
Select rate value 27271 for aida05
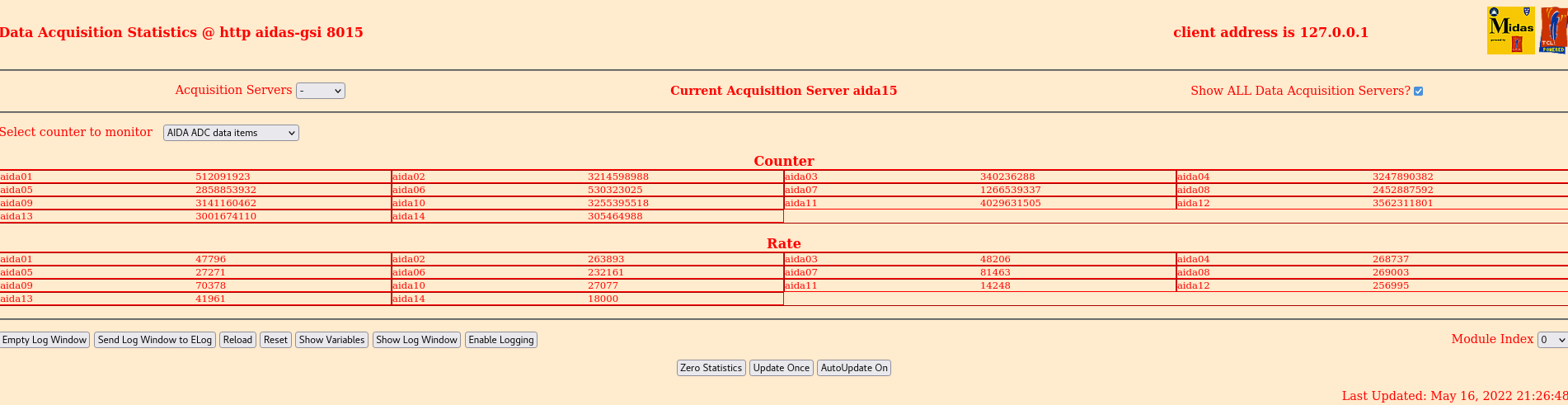coord(210,272)
